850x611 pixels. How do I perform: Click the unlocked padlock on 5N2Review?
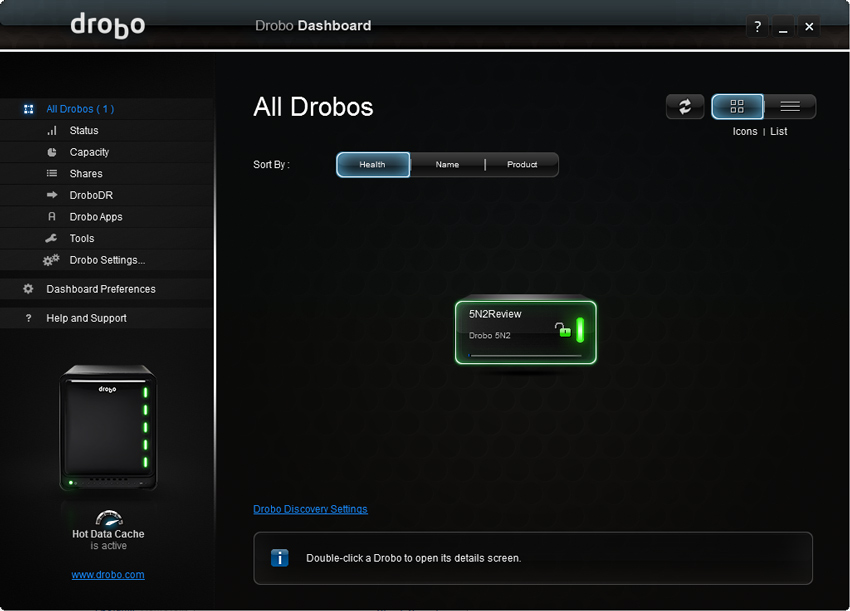(563, 329)
